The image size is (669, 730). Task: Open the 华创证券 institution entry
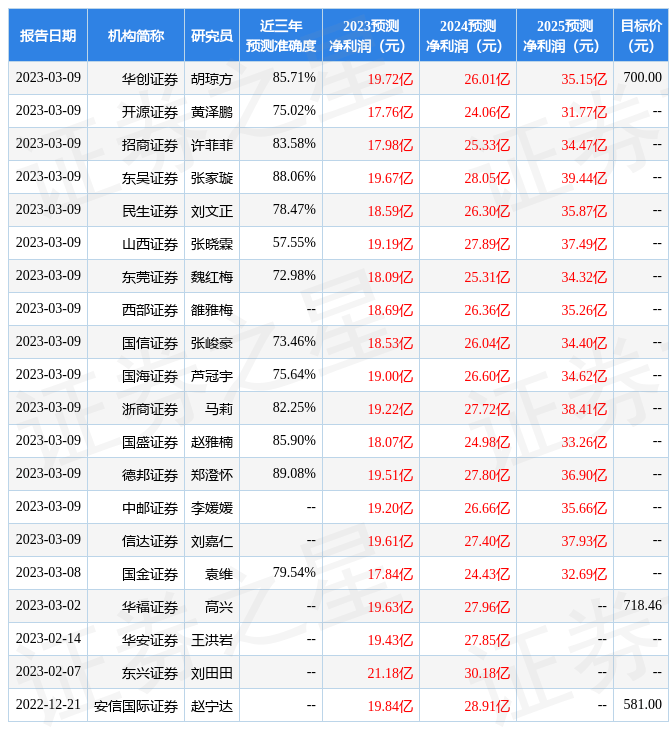(x=150, y=78)
